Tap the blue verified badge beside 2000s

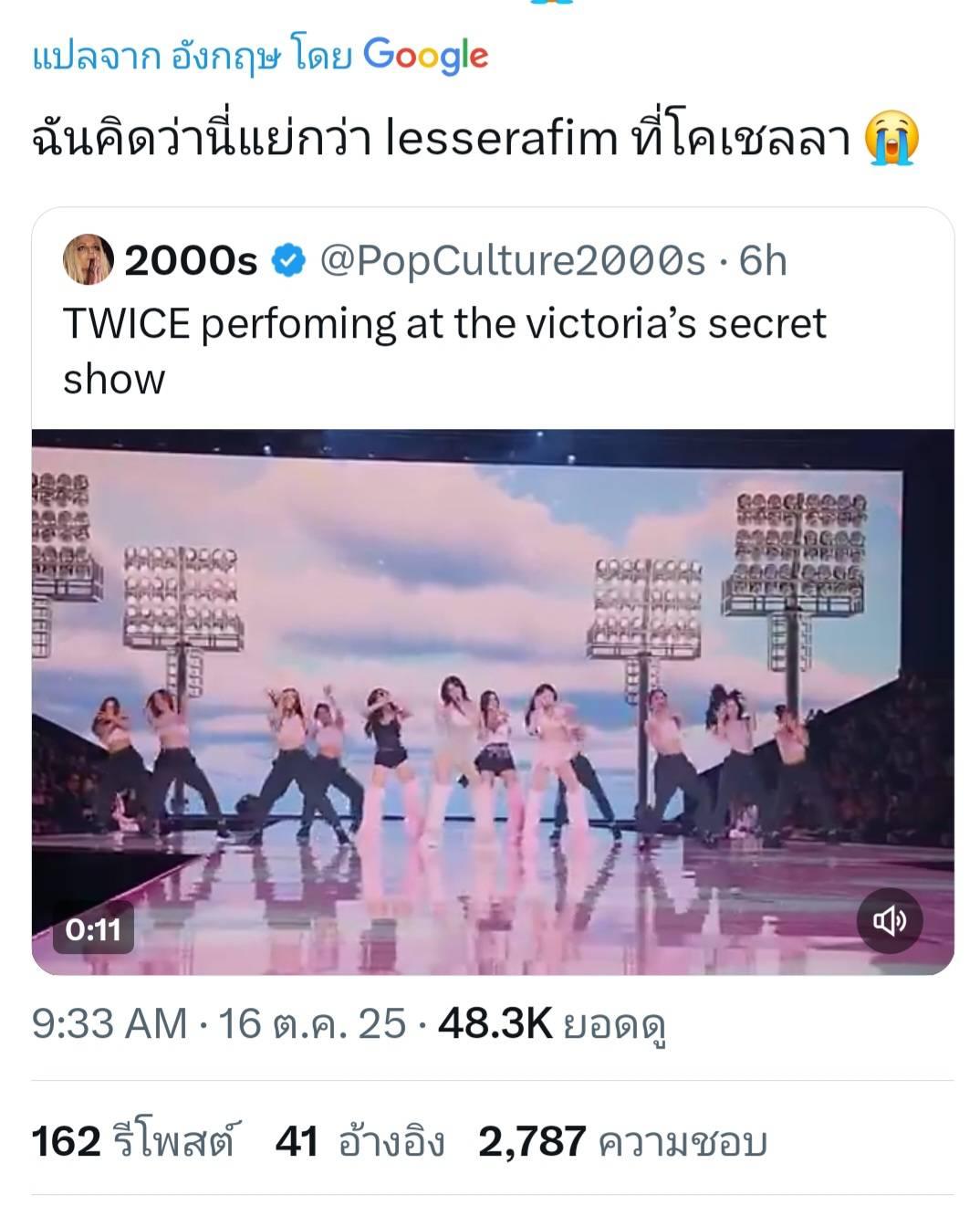coord(290,261)
